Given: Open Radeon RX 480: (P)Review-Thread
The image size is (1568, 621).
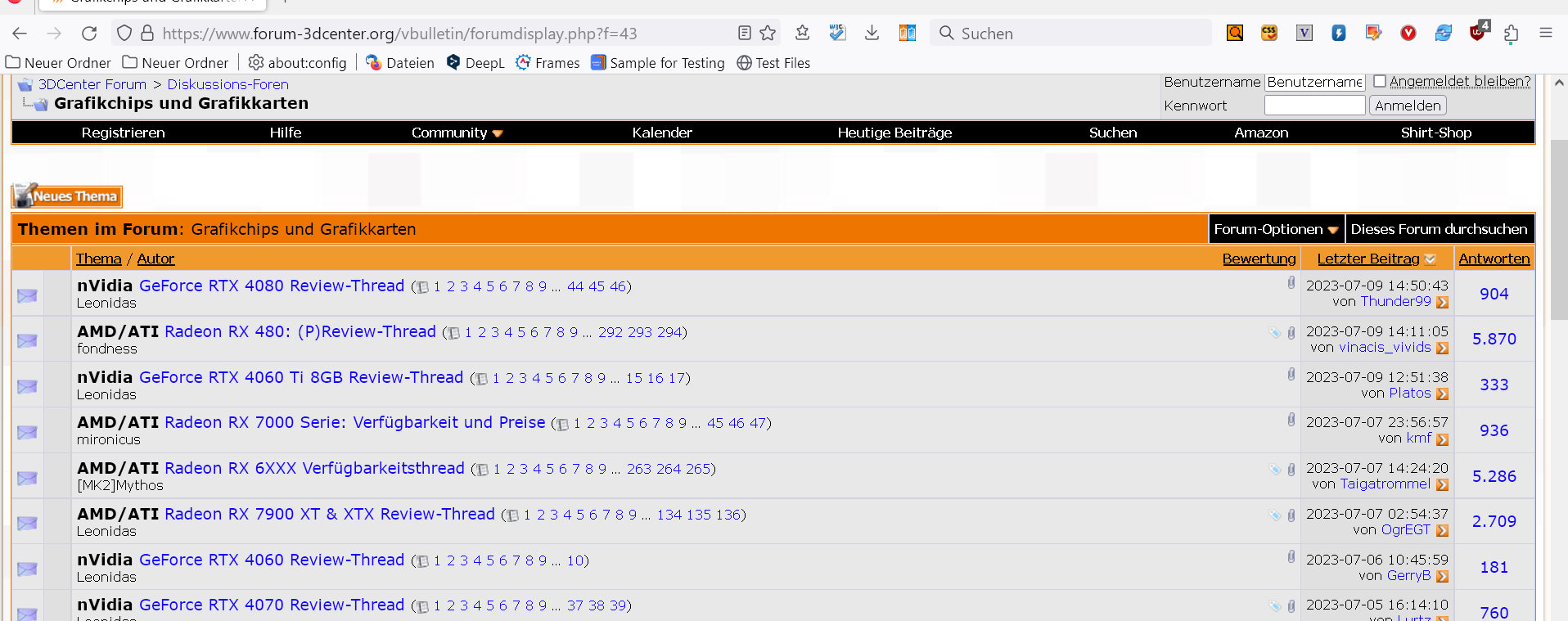Looking at the screenshot, I should click(x=300, y=331).
